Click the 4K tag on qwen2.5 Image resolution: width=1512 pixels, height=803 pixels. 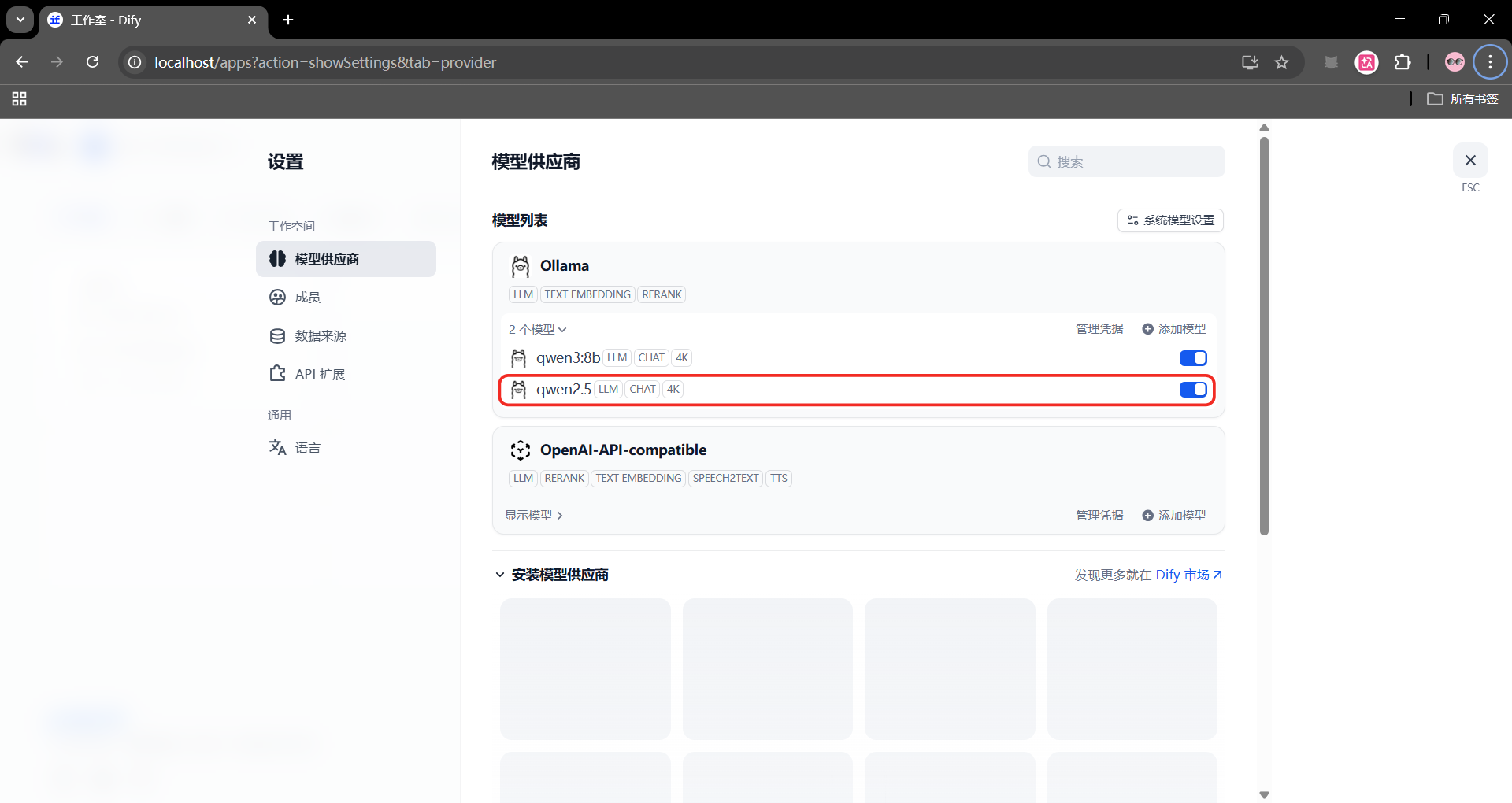[x=673, y=390]
